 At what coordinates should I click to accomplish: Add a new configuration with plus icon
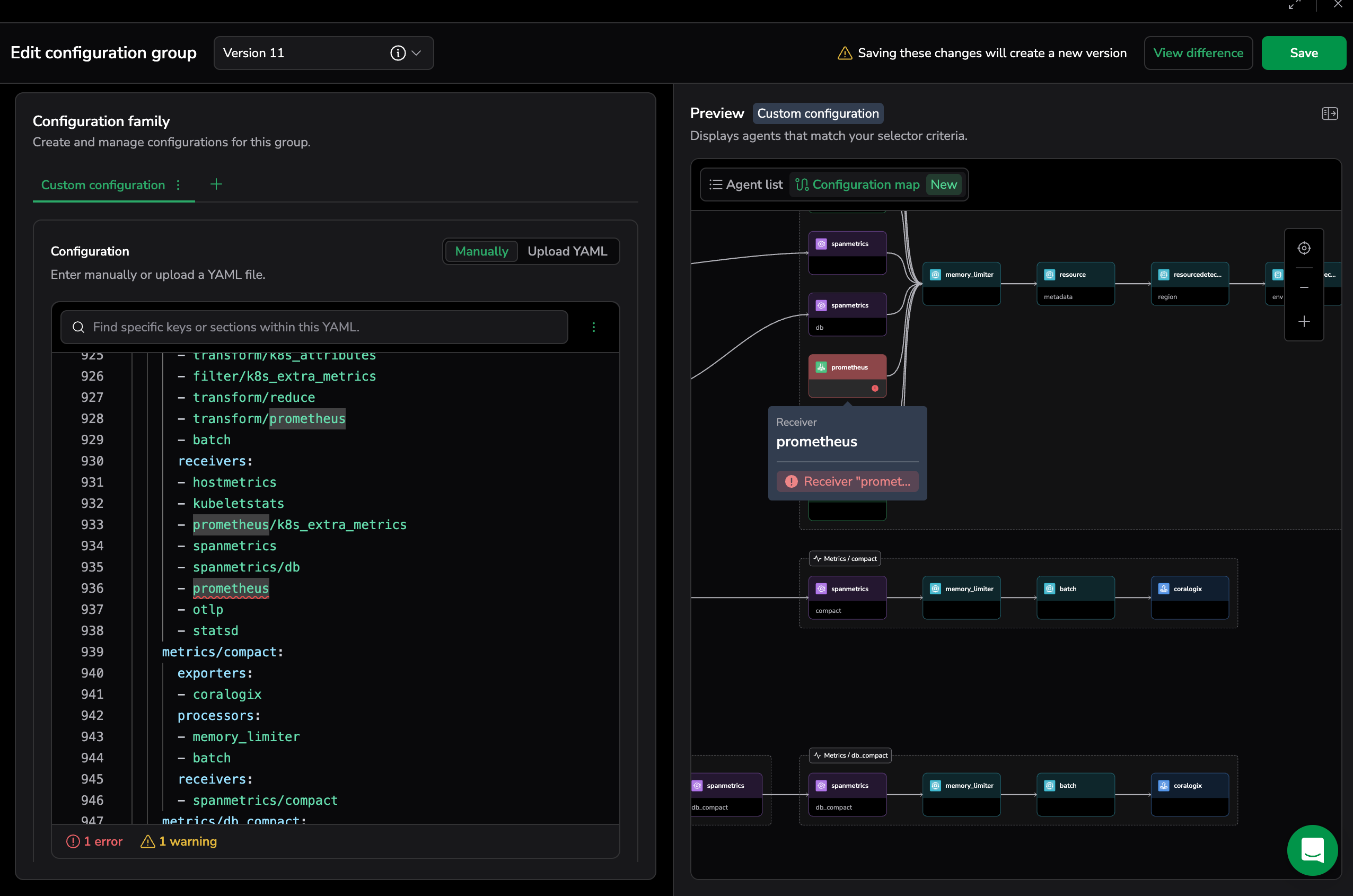point(216,184)
